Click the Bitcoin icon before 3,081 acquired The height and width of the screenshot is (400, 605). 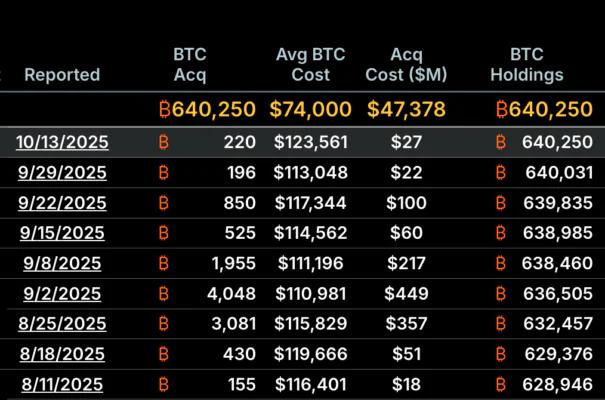164,324
